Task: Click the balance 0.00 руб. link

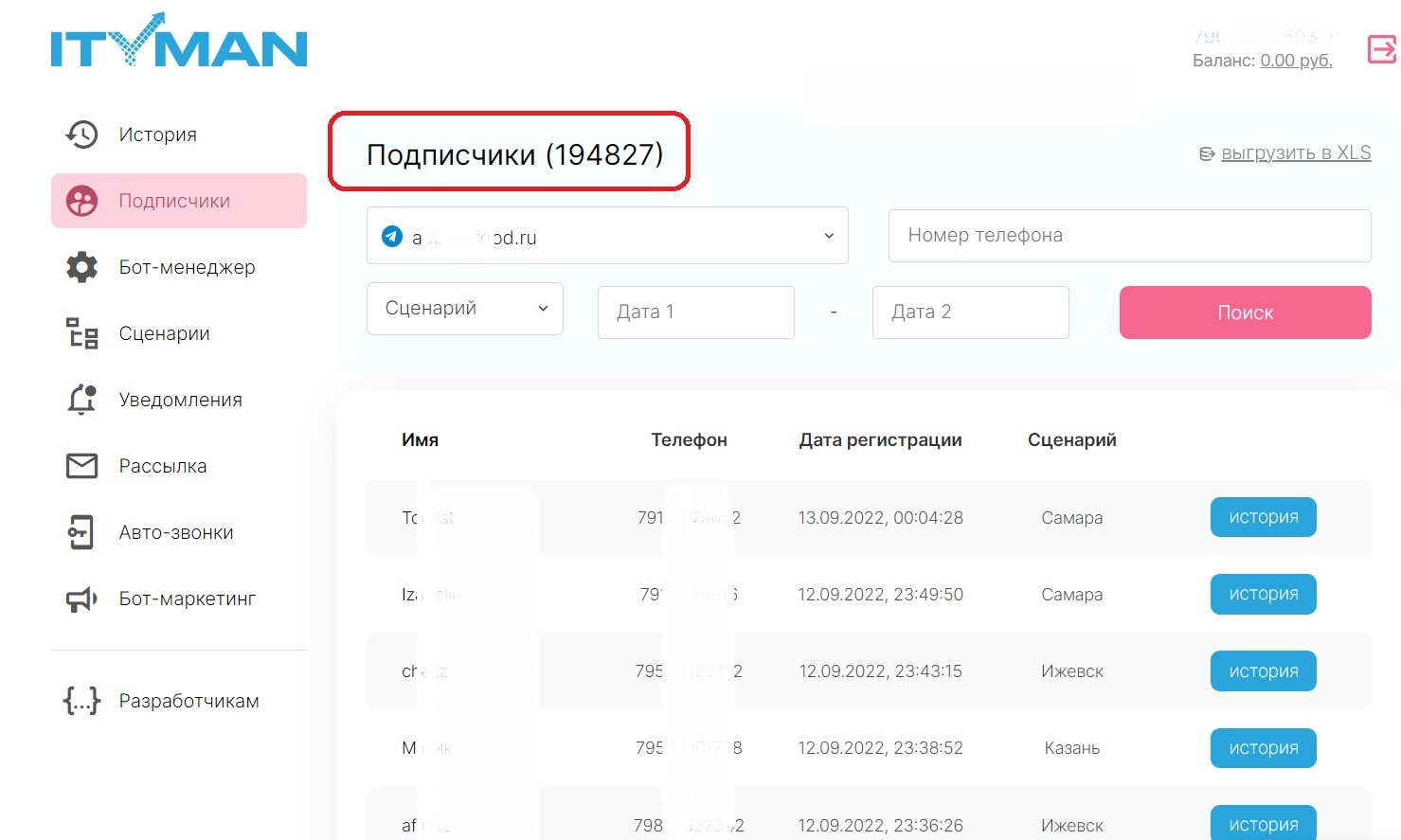Action: point(1296,61)
